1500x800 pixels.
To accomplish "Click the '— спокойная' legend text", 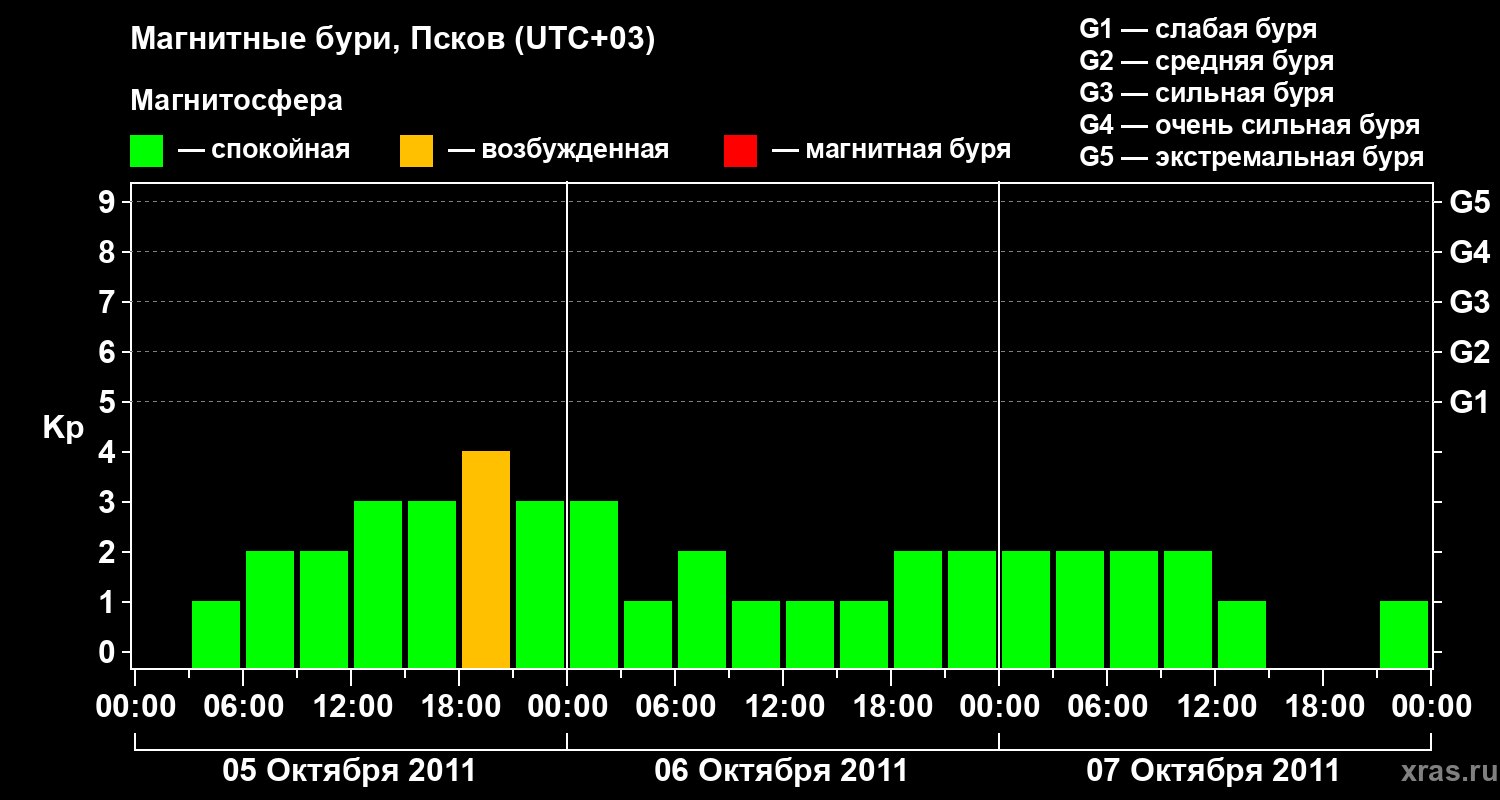I will coord(264,150).
